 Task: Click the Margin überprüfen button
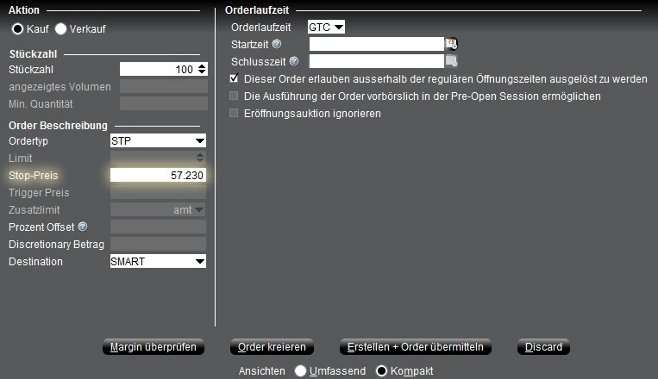click(x=153, y=347)
